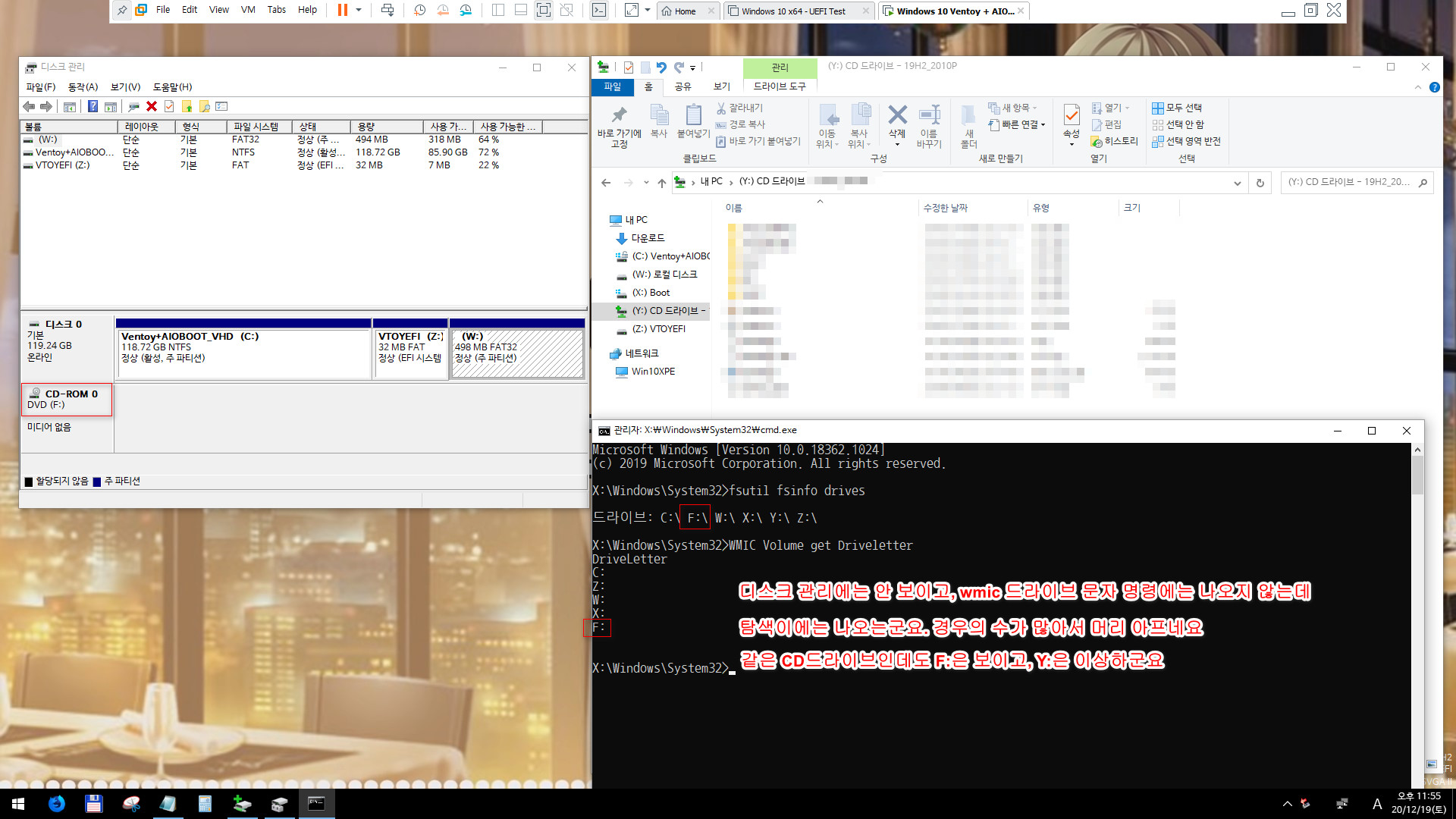Select (X:) Boot in navigation pane

[x=651, y=293]
